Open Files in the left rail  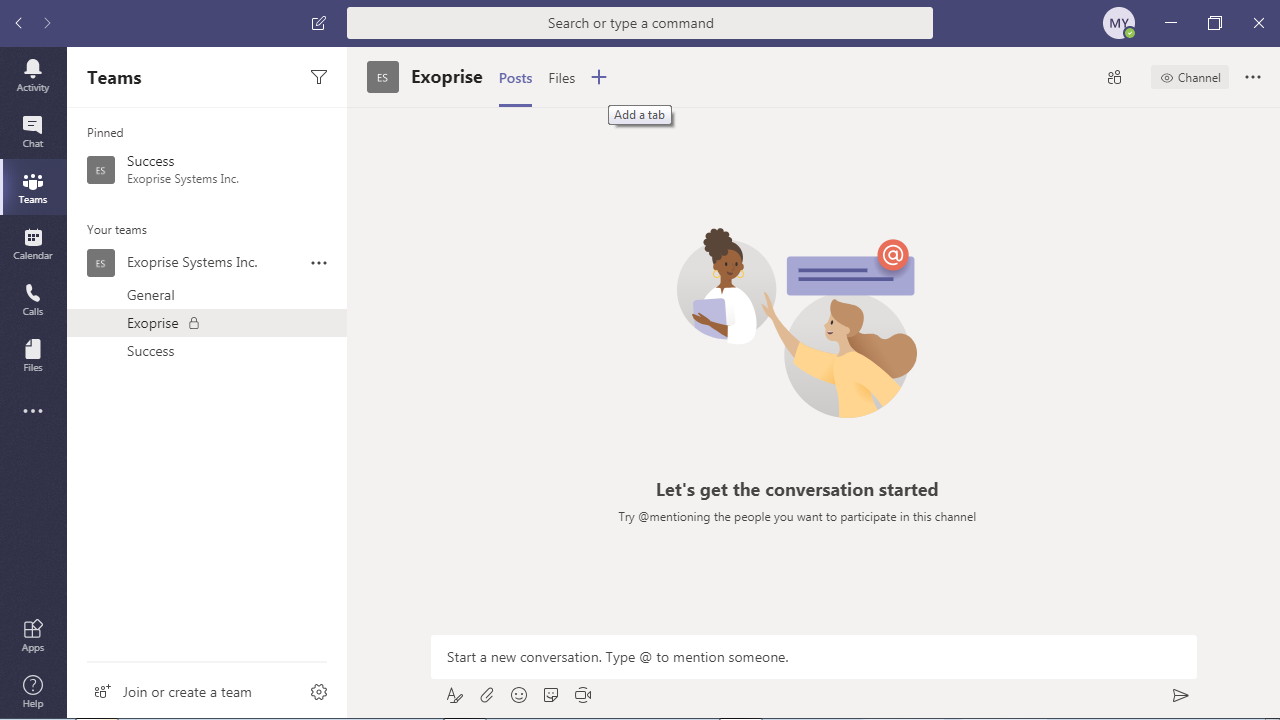(33, 355)
